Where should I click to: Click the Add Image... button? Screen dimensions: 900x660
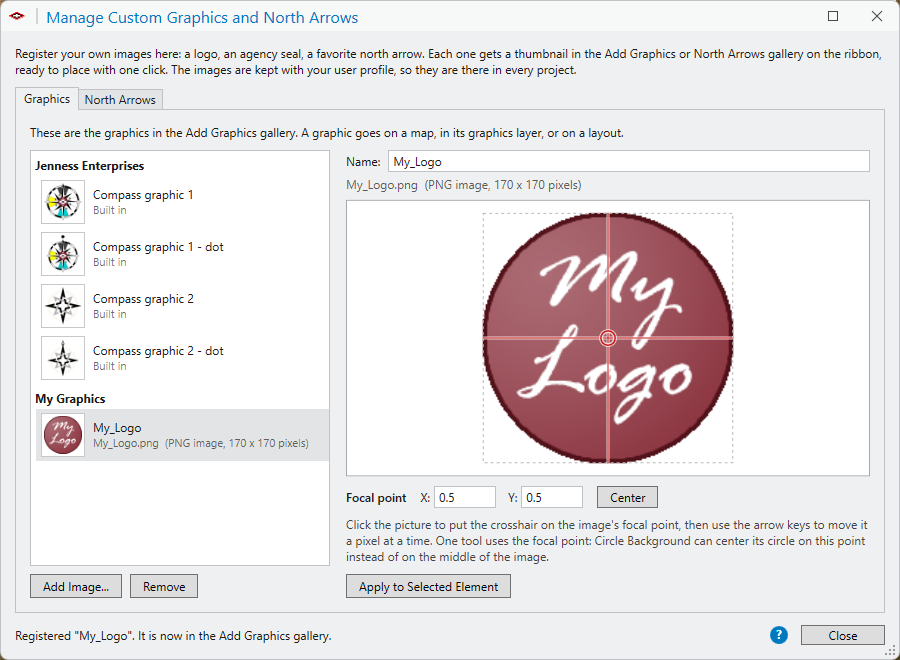(x=76, y=587)
